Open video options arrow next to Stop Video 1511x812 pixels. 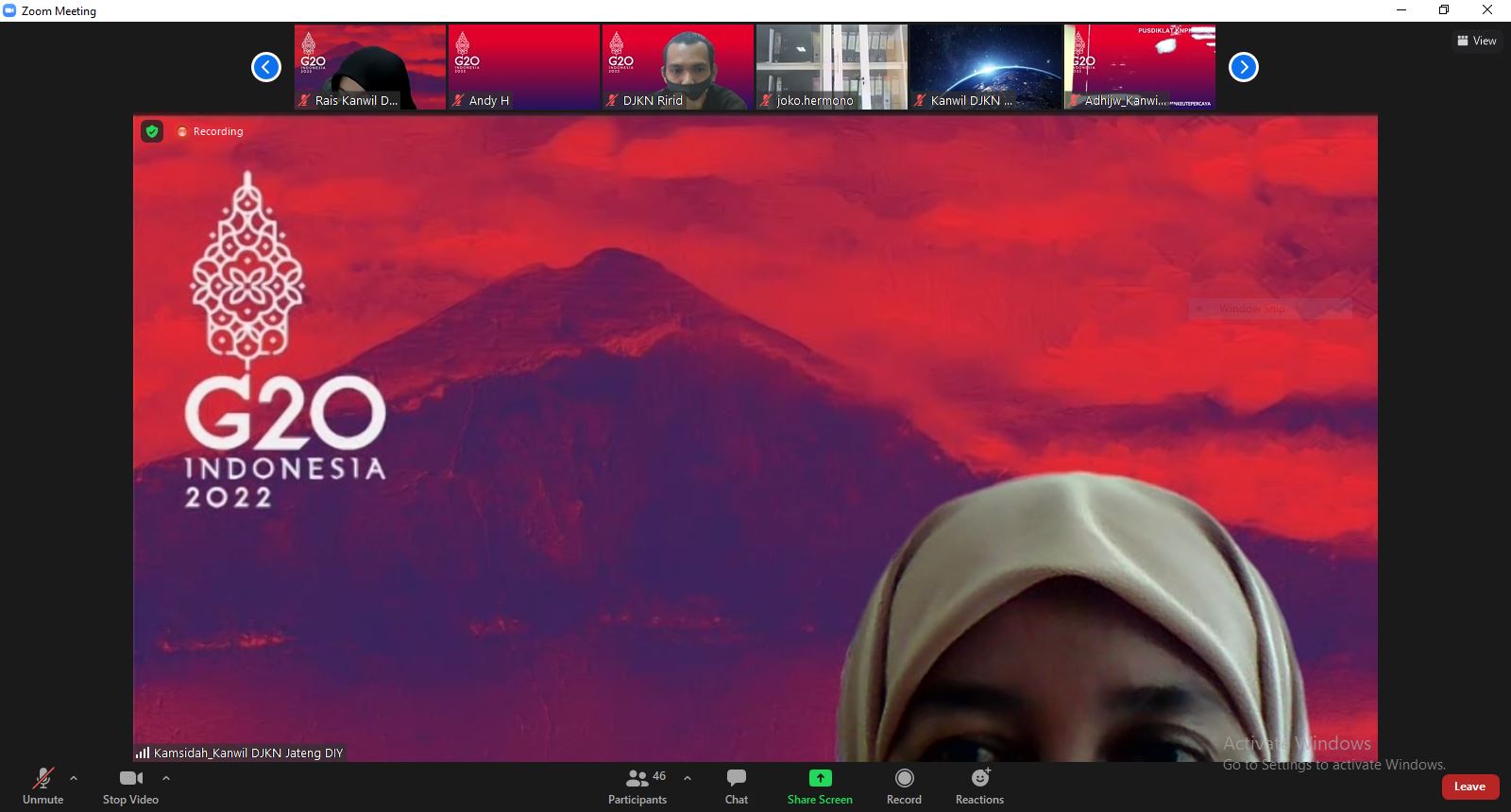click(166, 778)
